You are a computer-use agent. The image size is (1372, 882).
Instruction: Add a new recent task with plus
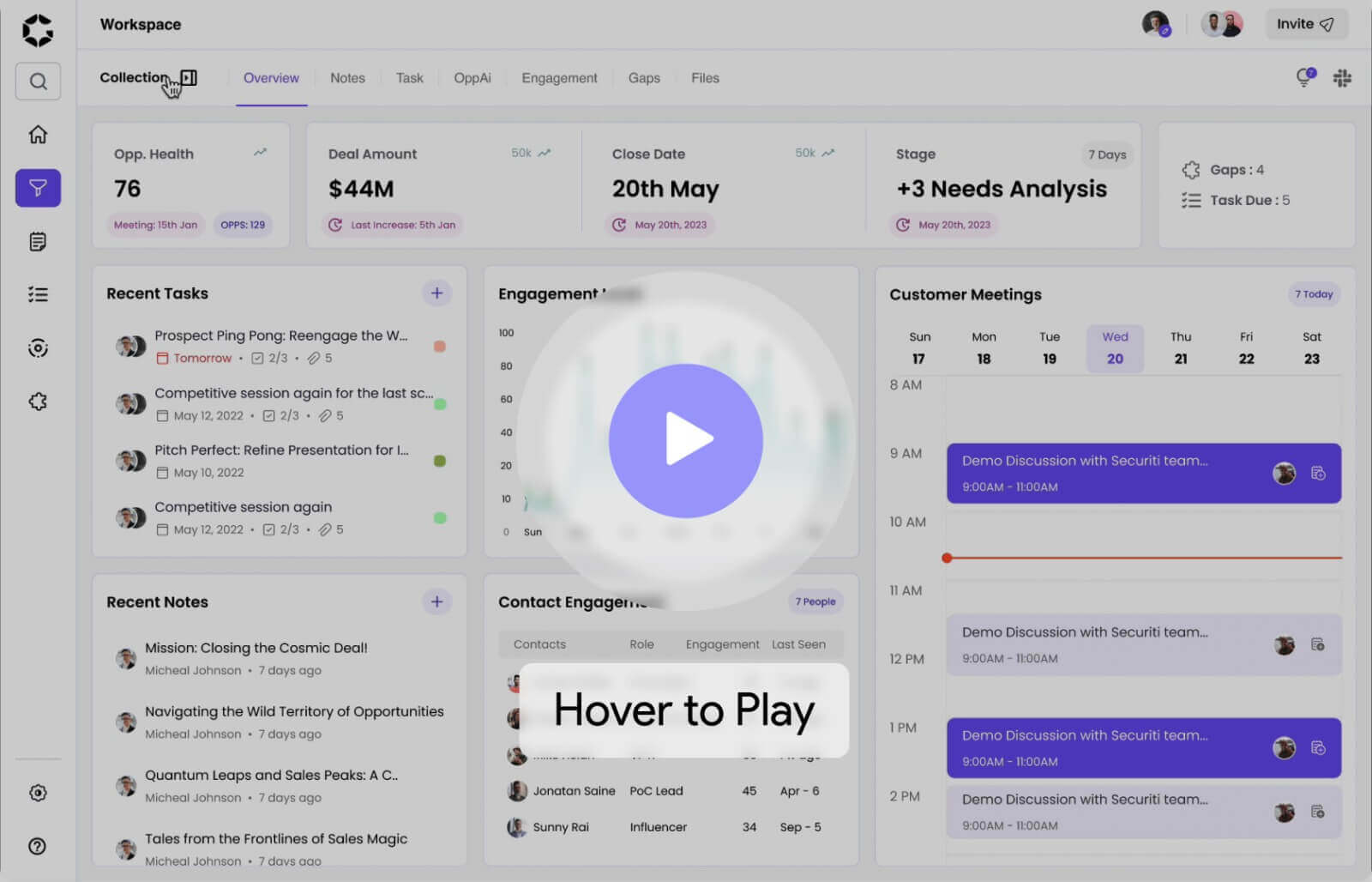click(436, 293)
